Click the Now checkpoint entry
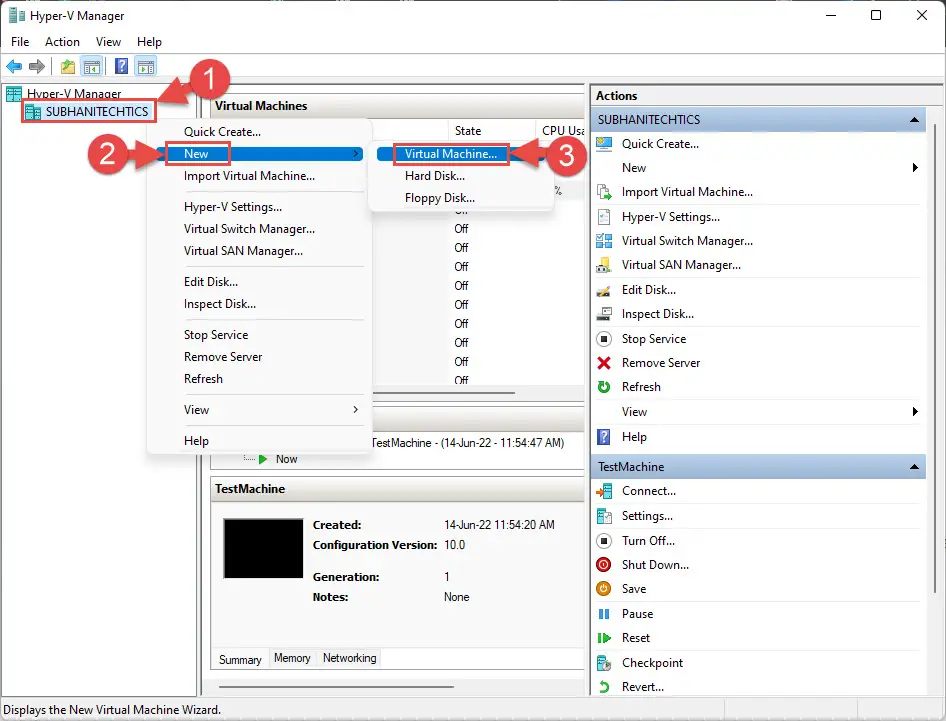The image size is (946, 721). pyautogui.click(x=287, y=459)
